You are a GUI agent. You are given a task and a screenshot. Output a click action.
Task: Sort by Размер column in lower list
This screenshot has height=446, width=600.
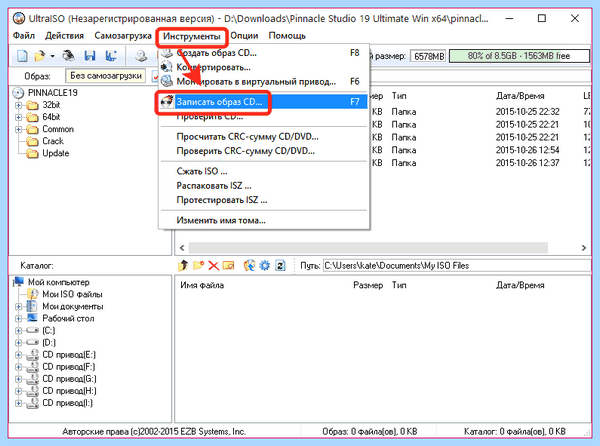point(368,285)
